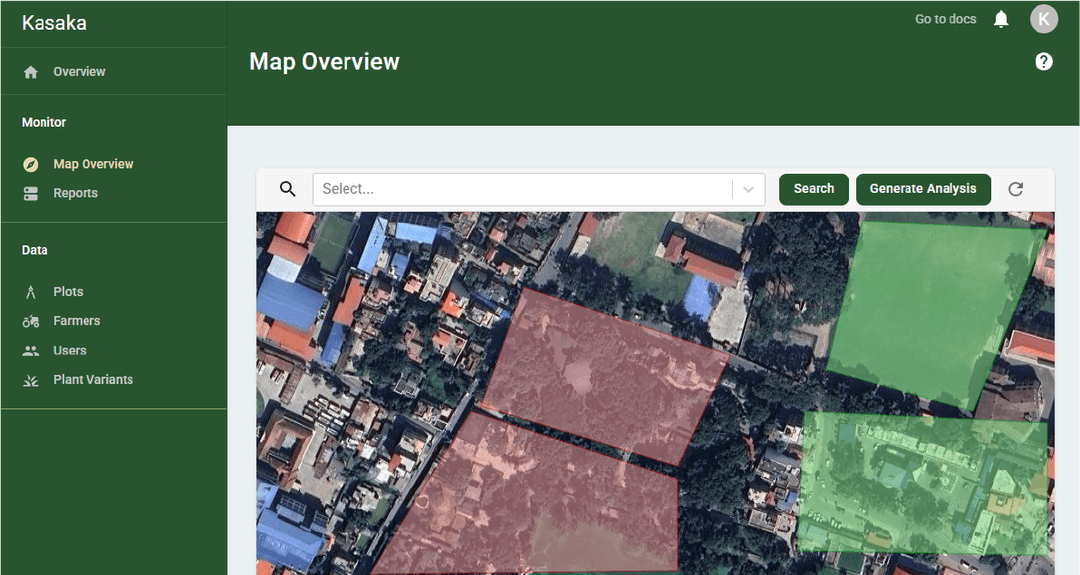The image size is (1080, 575).
Task: Follow the Go to docs link
Action: [x=945, y=19]
